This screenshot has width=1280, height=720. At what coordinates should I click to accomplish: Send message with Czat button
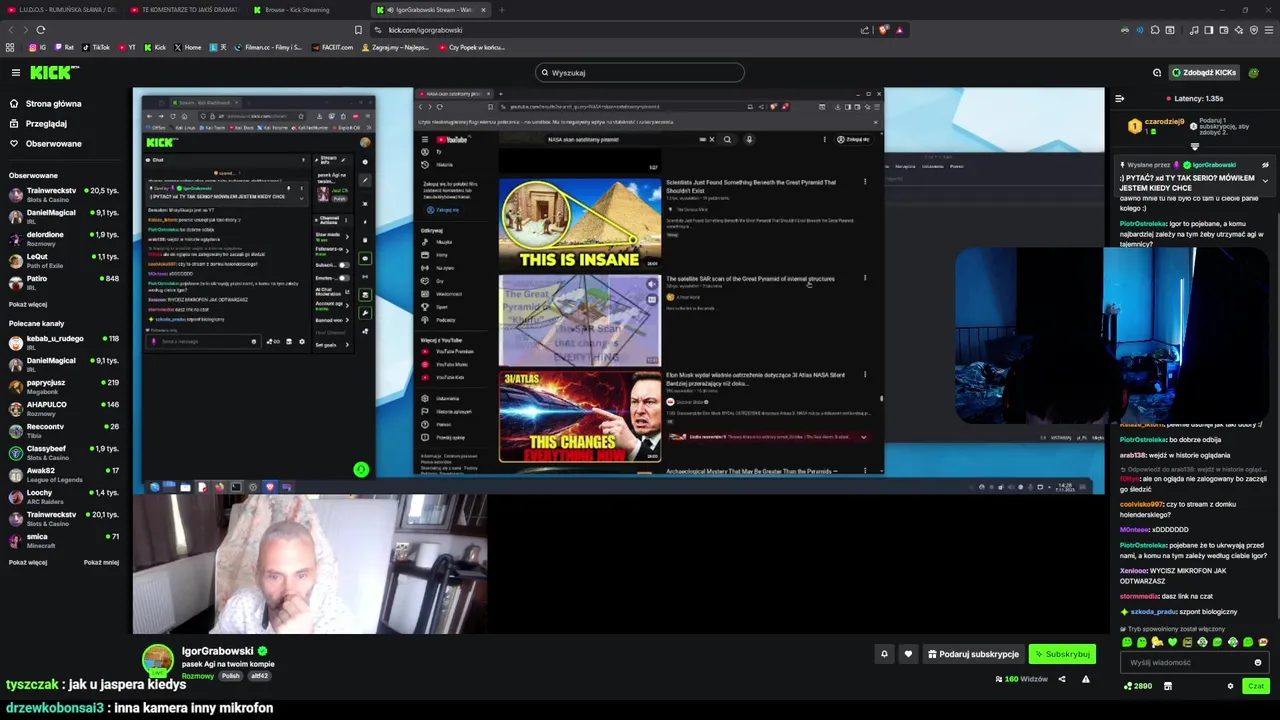pyautogui.click(x=1256, y=686)
